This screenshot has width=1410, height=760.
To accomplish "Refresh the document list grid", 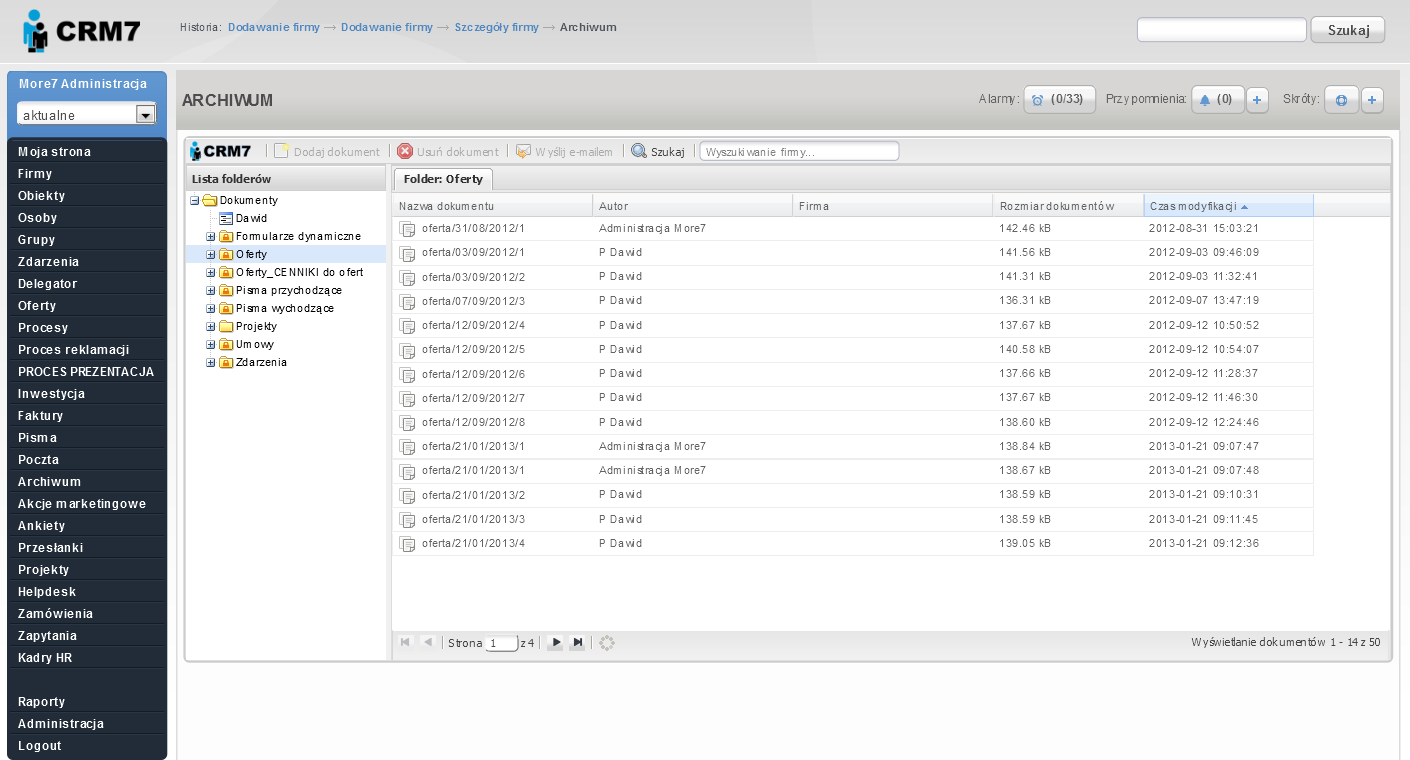I will point(606,643).
